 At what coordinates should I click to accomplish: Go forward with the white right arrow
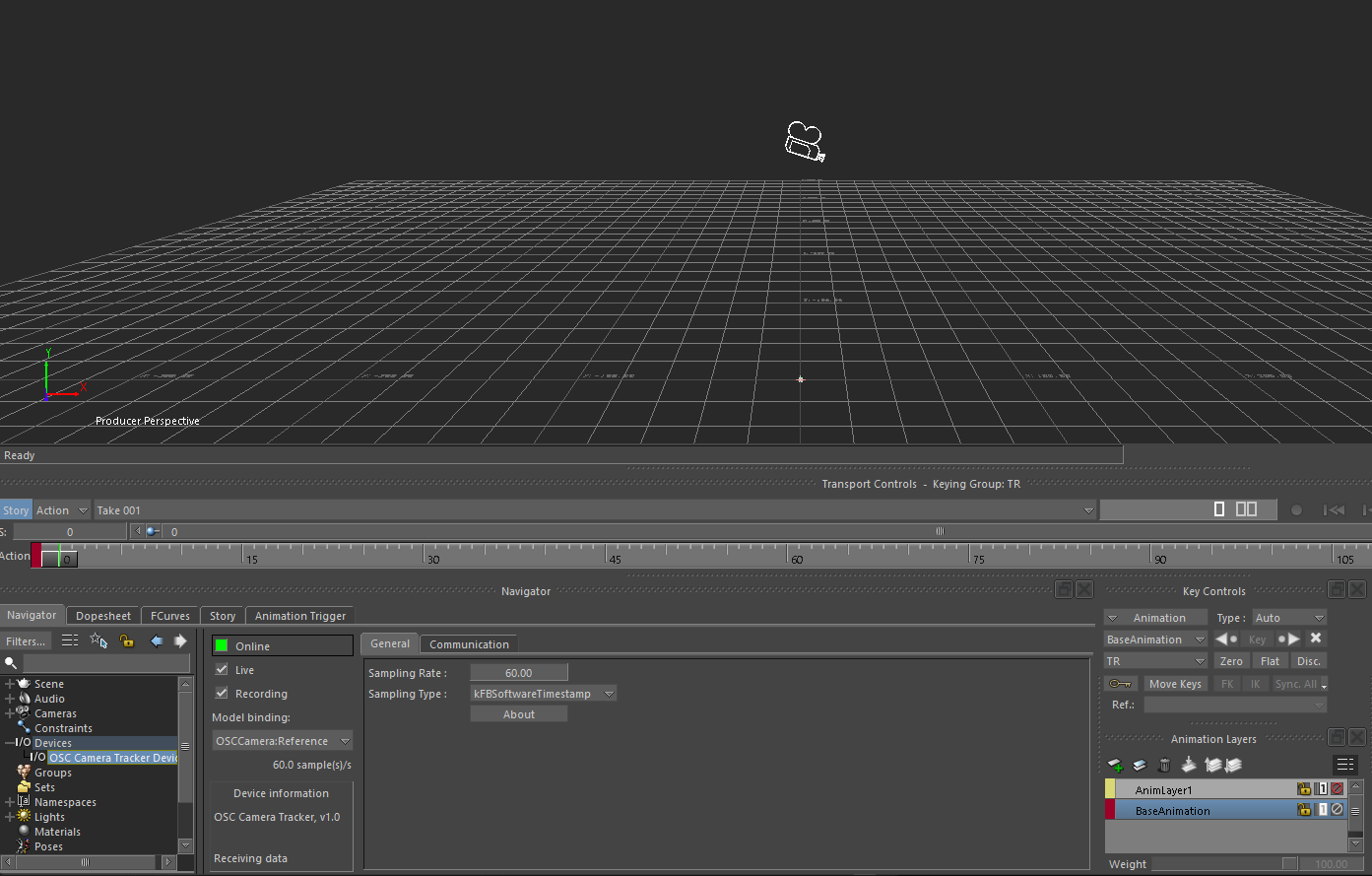click(x=180, y=640)
